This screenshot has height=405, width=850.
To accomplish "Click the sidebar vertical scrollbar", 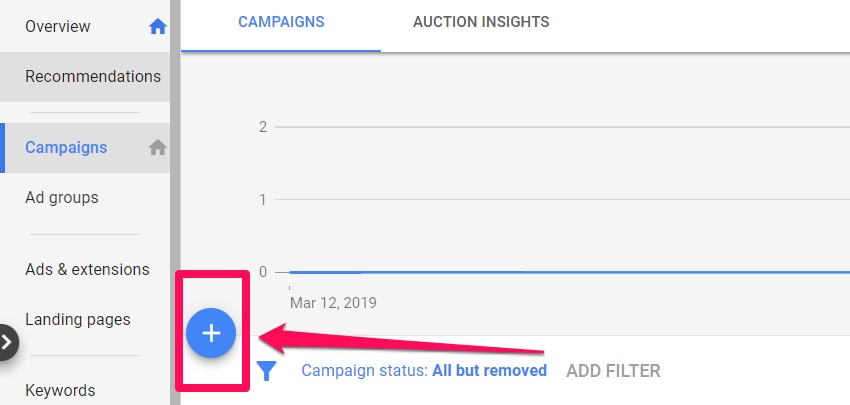I will 175,202.
